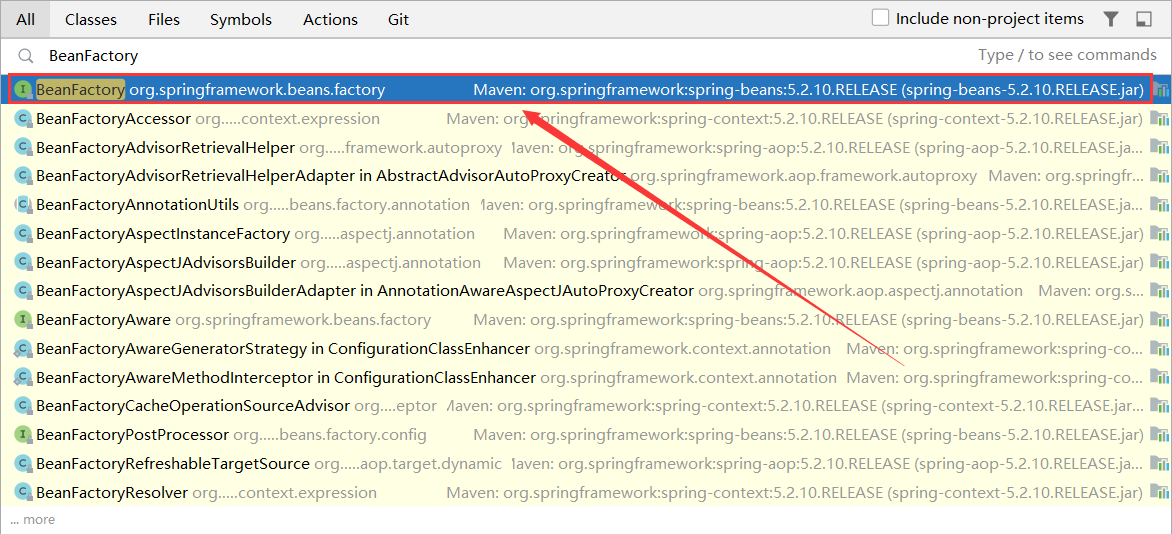Open the filter funnel icon

point(1111,19)
